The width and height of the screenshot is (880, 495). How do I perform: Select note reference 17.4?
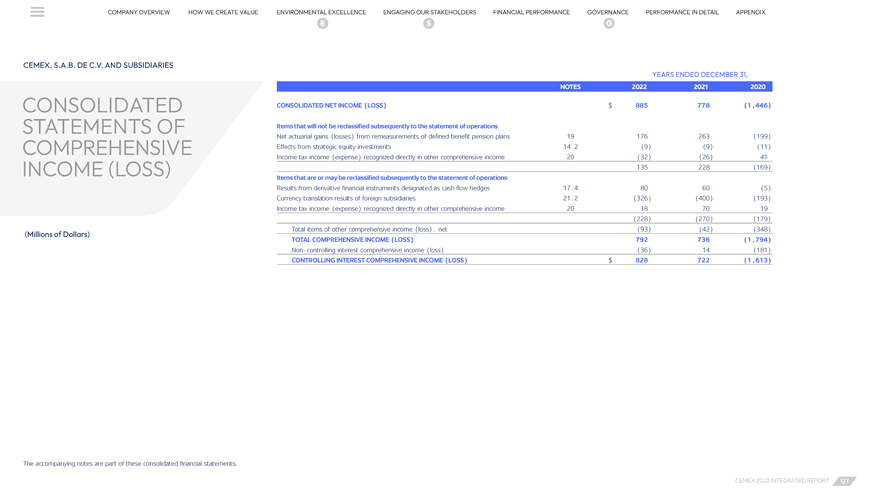pyautogui.click(x=570, y=188)
